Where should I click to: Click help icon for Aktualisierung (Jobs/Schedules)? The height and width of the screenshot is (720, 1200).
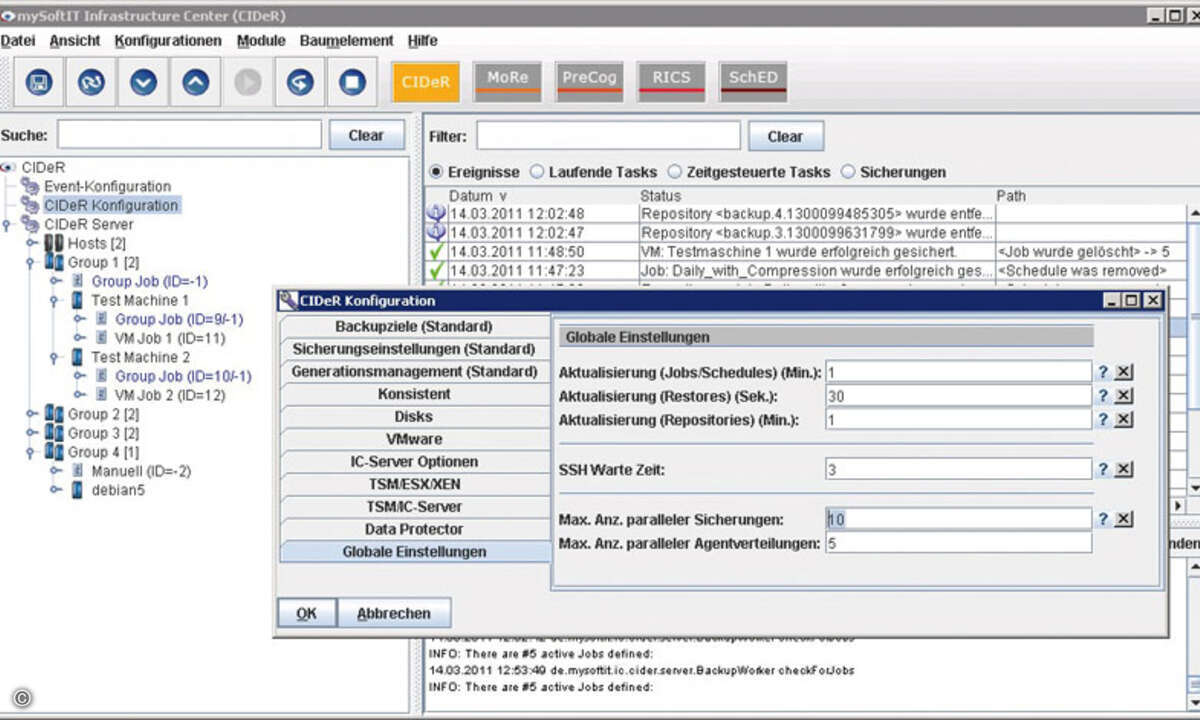(x=1103, y=372)
